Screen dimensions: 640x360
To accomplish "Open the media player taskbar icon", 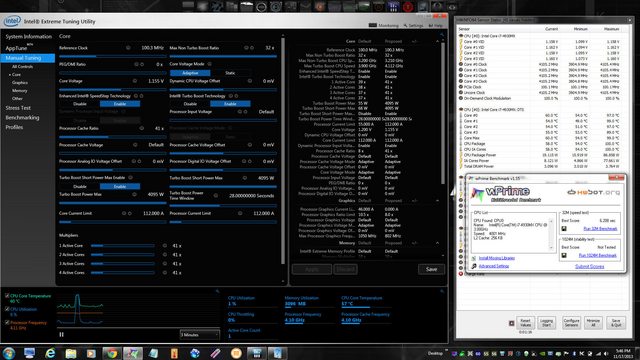I will [x=91, y=353].
